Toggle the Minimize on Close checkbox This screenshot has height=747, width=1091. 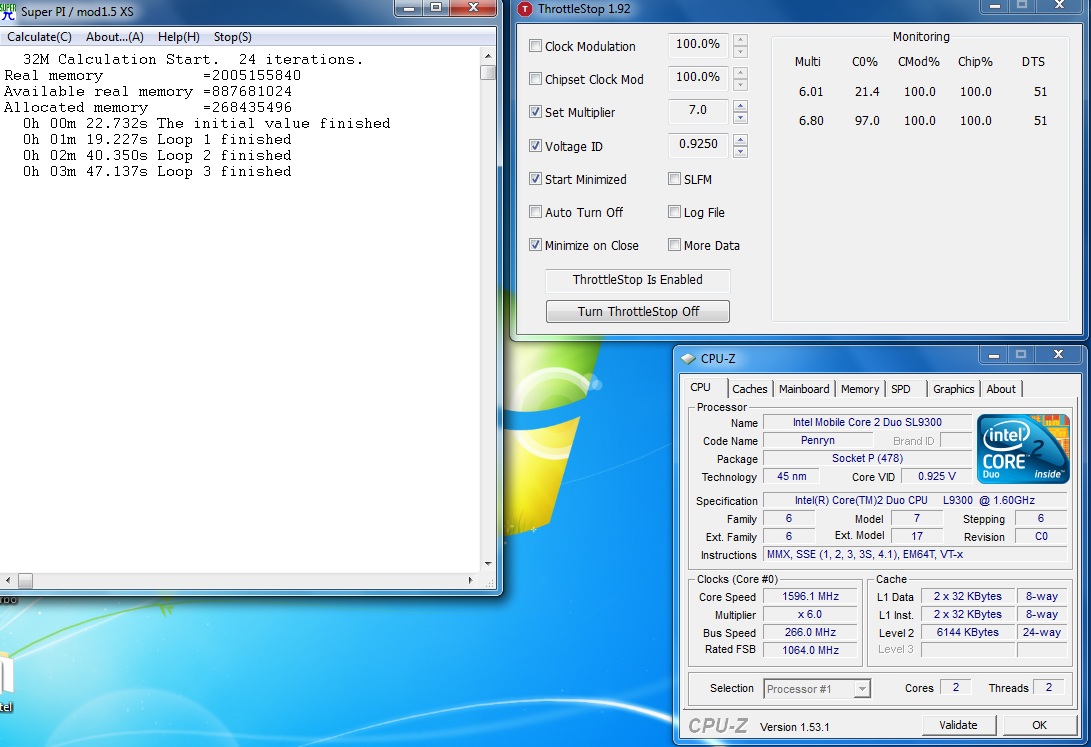point(535,245)
